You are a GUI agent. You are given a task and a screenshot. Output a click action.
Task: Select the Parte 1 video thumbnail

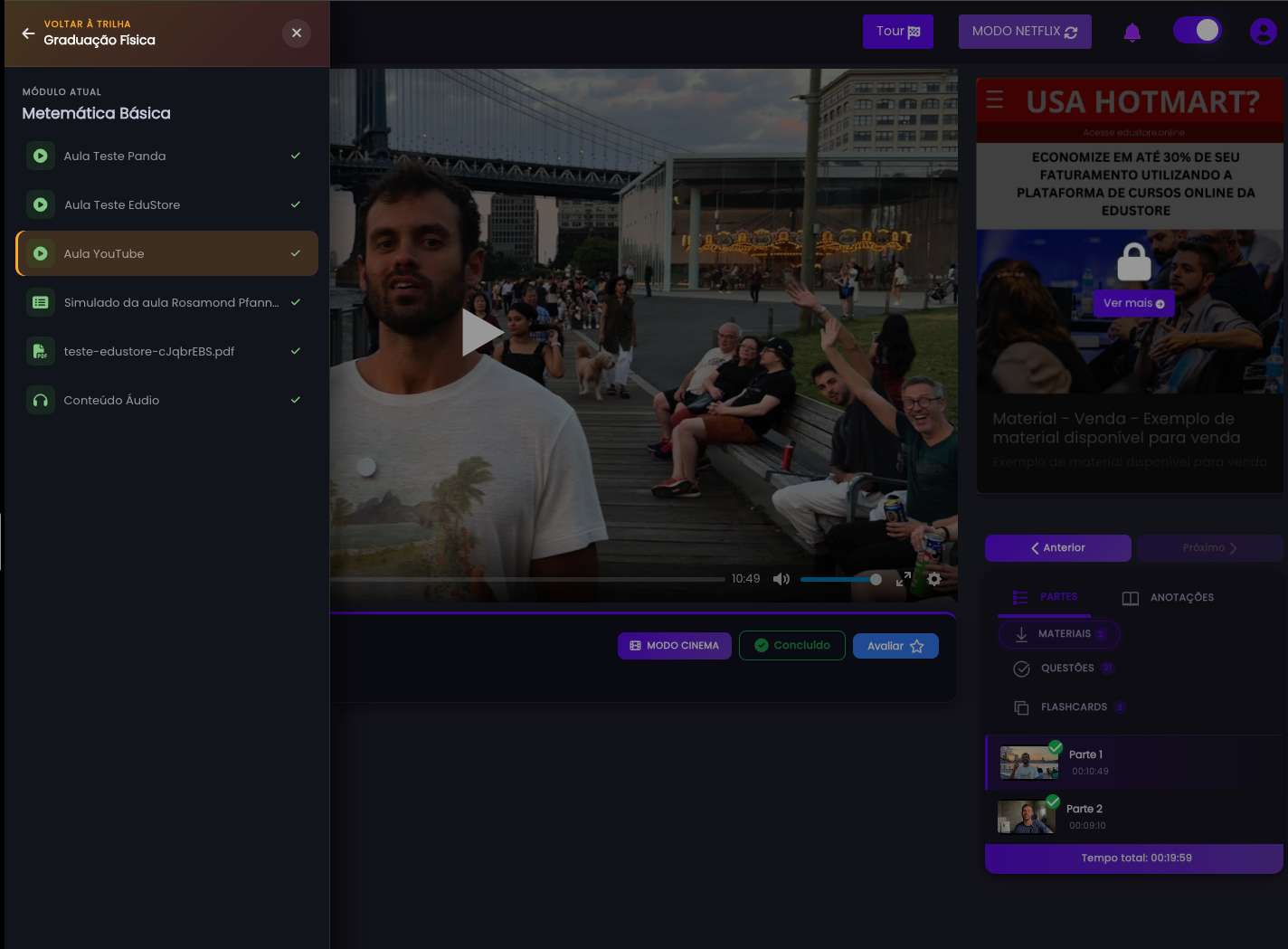[1029, 763]
